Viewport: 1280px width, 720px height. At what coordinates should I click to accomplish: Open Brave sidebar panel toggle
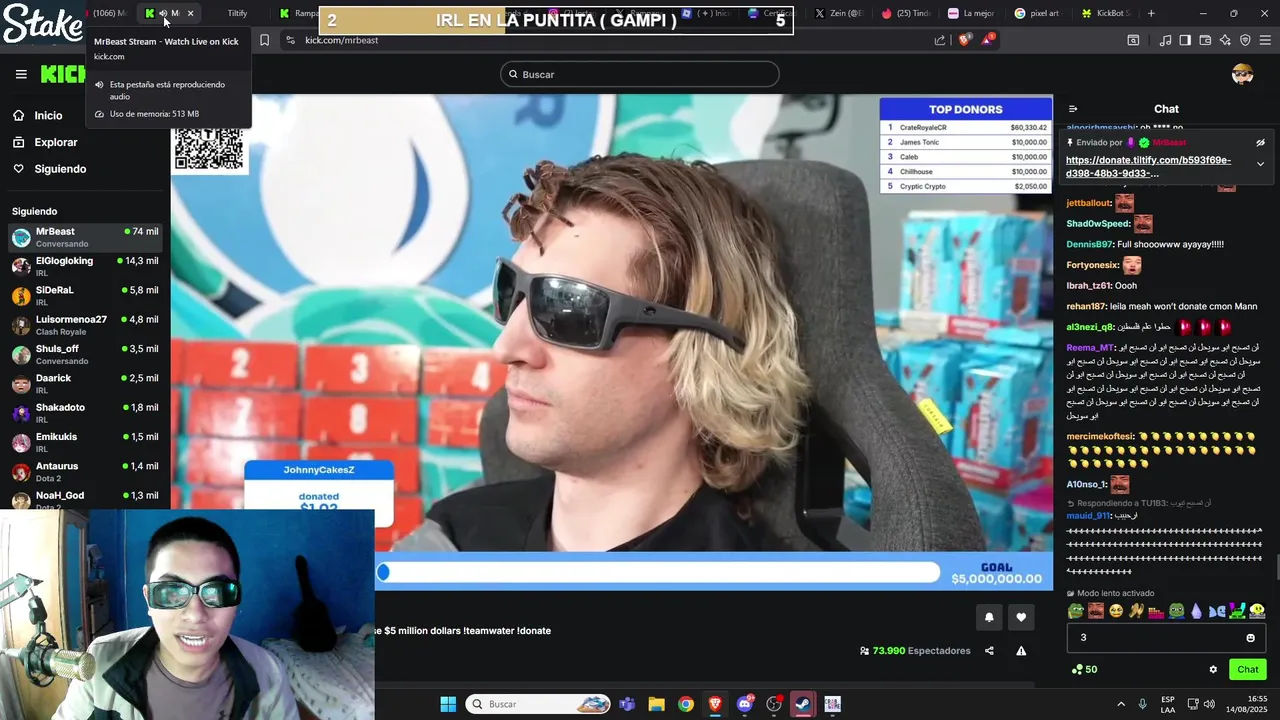click(x=1185, y=40)
